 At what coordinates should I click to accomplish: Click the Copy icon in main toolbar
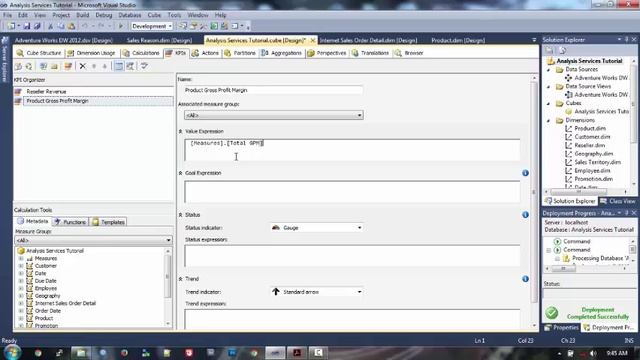tap(60, 26)
